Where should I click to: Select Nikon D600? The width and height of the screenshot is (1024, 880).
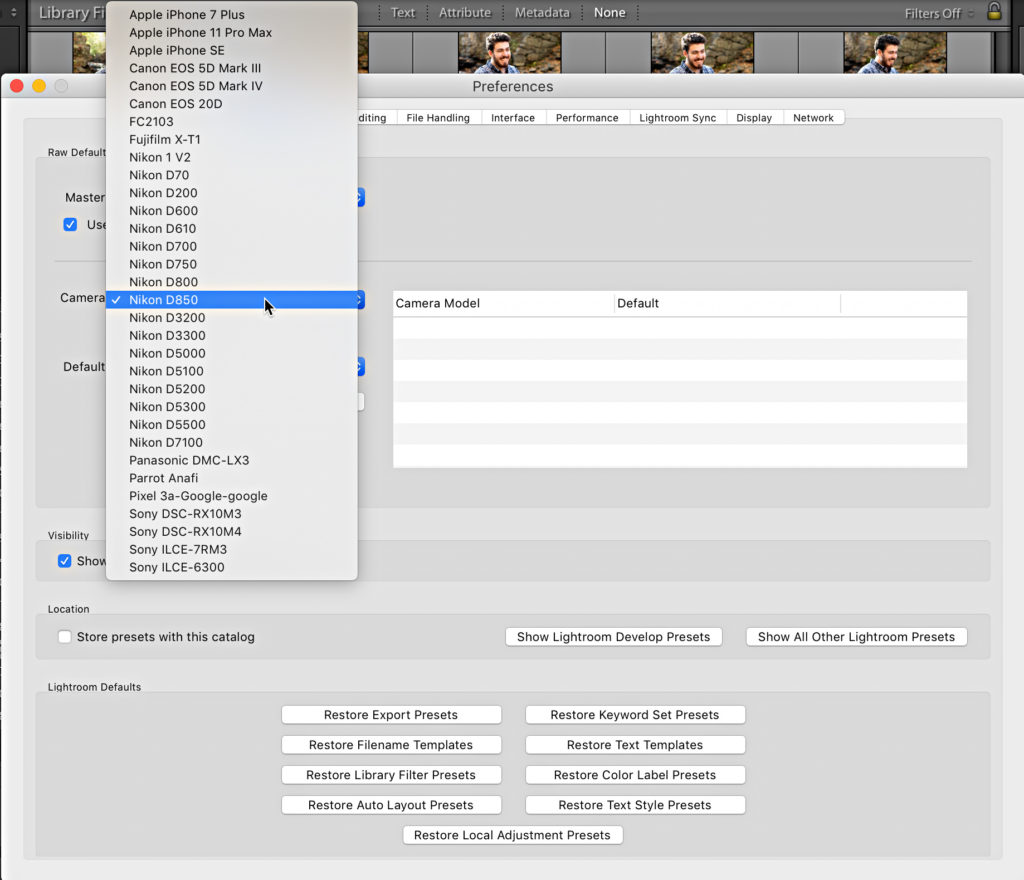tap(232, 211)
